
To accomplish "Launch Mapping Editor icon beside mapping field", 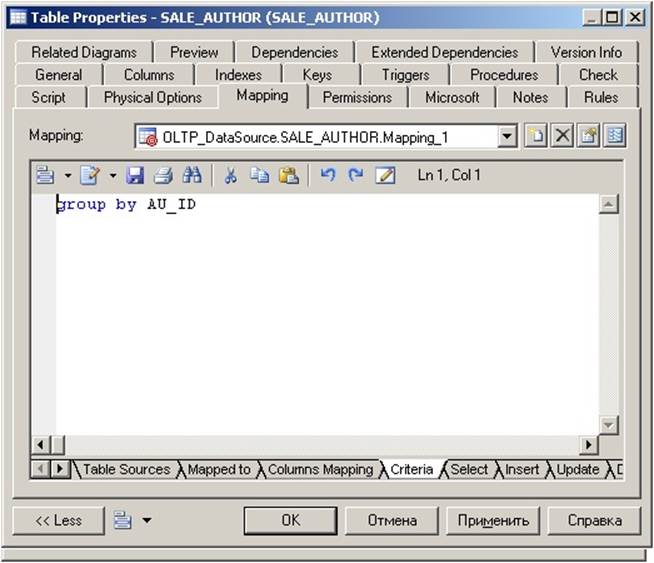I will [614, 136].
